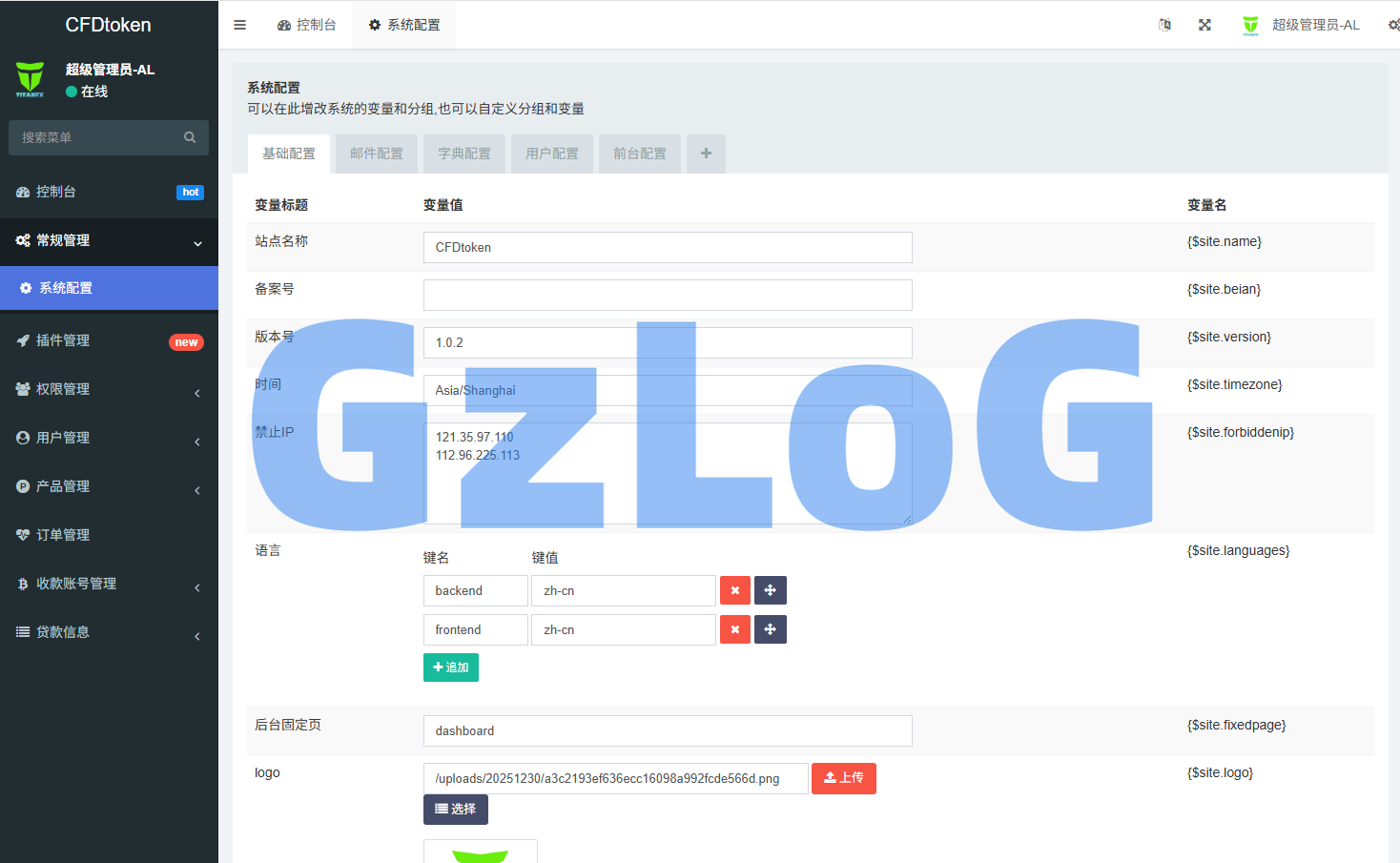Click the 上传 upload button for logo
1400x863 pixels.
coord(843,778)
